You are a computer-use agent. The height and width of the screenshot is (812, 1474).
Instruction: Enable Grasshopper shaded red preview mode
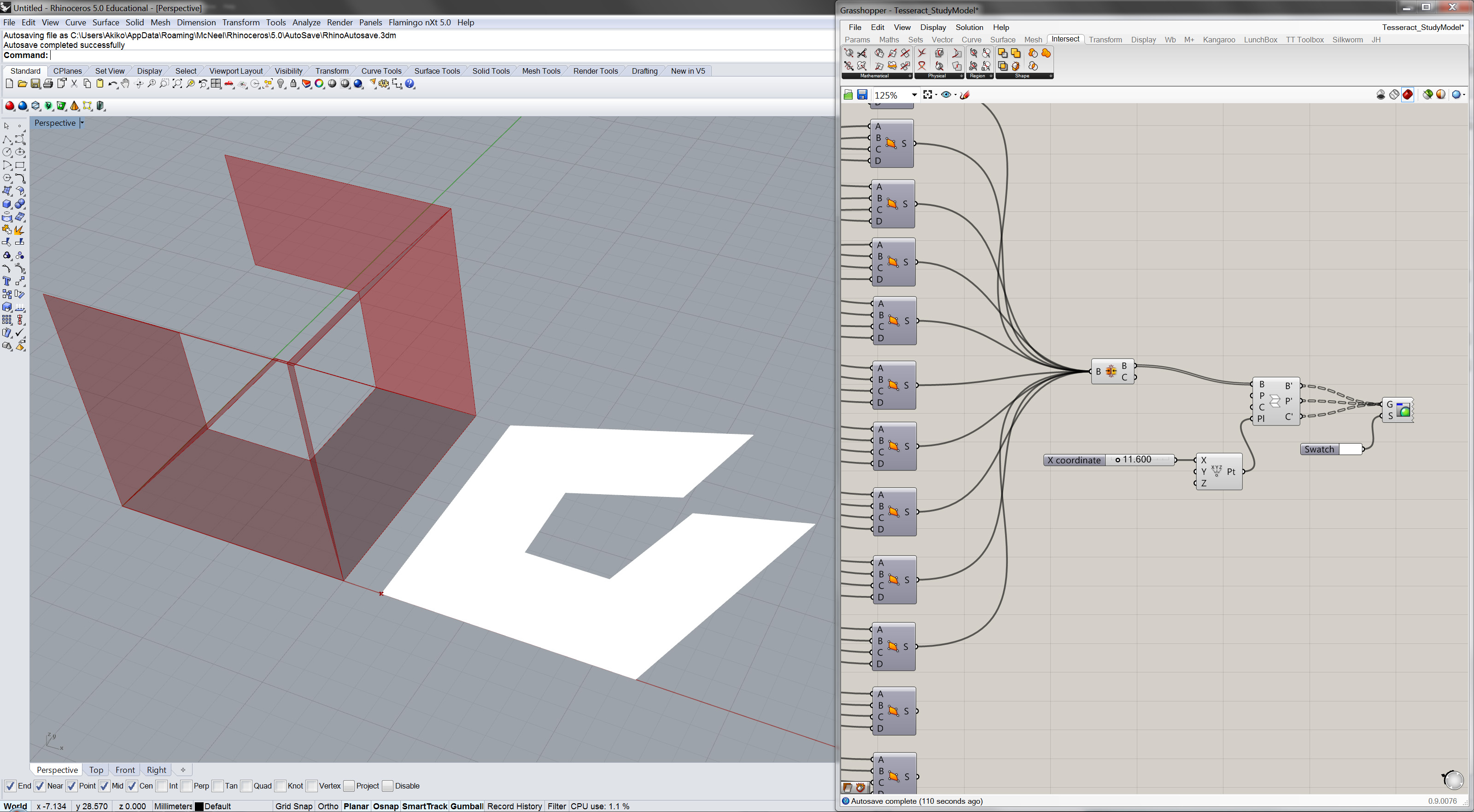pyautogui.click(x=1408, y=95)
